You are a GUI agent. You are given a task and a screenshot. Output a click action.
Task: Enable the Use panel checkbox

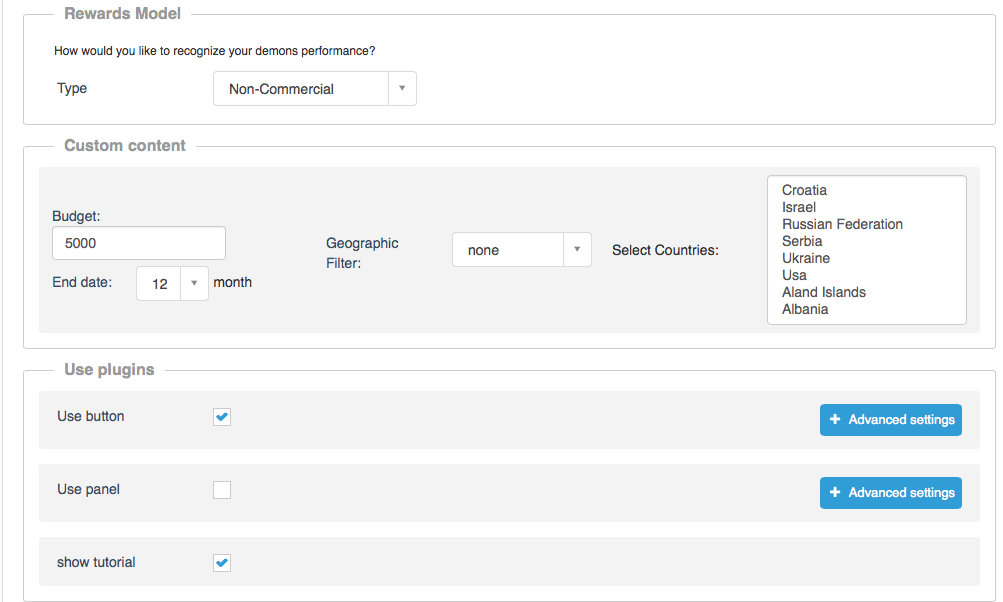pos(222,490)
